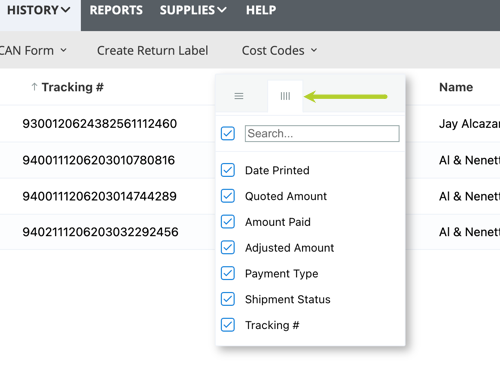
Task: Open the SCAN Form dropdown
Action: [x=33, y=51]
